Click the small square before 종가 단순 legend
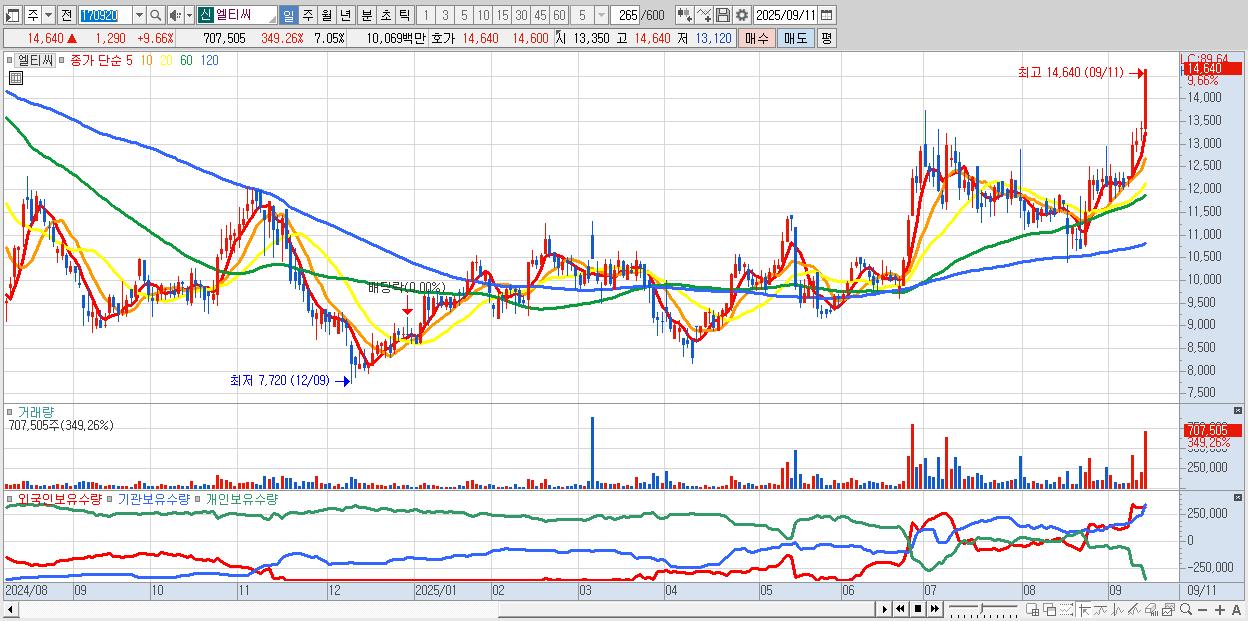The width and height of the screenshot is (1248, 621). (61, 60)
